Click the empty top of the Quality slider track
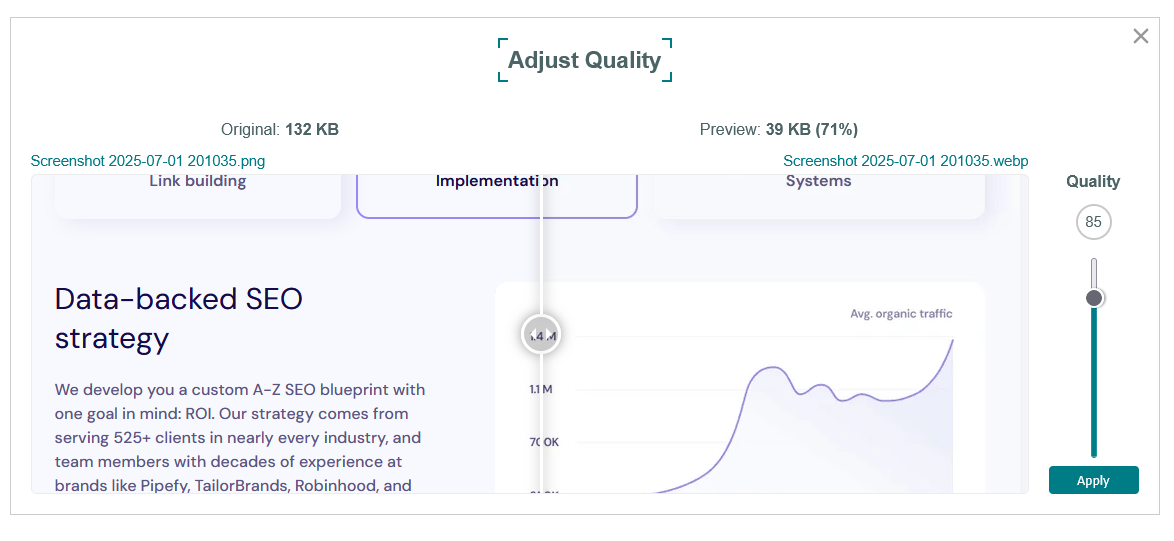Image resolution: width=1174 pixels, height=541 pixels. [1094, 273]
